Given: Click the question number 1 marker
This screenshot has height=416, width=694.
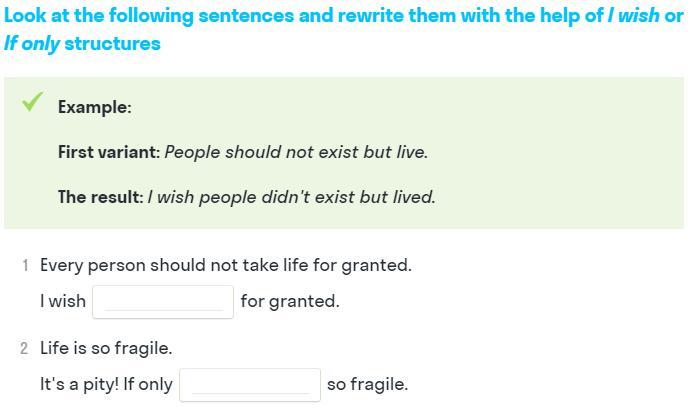Looking at the screenshot, I should tap(25, 265).
